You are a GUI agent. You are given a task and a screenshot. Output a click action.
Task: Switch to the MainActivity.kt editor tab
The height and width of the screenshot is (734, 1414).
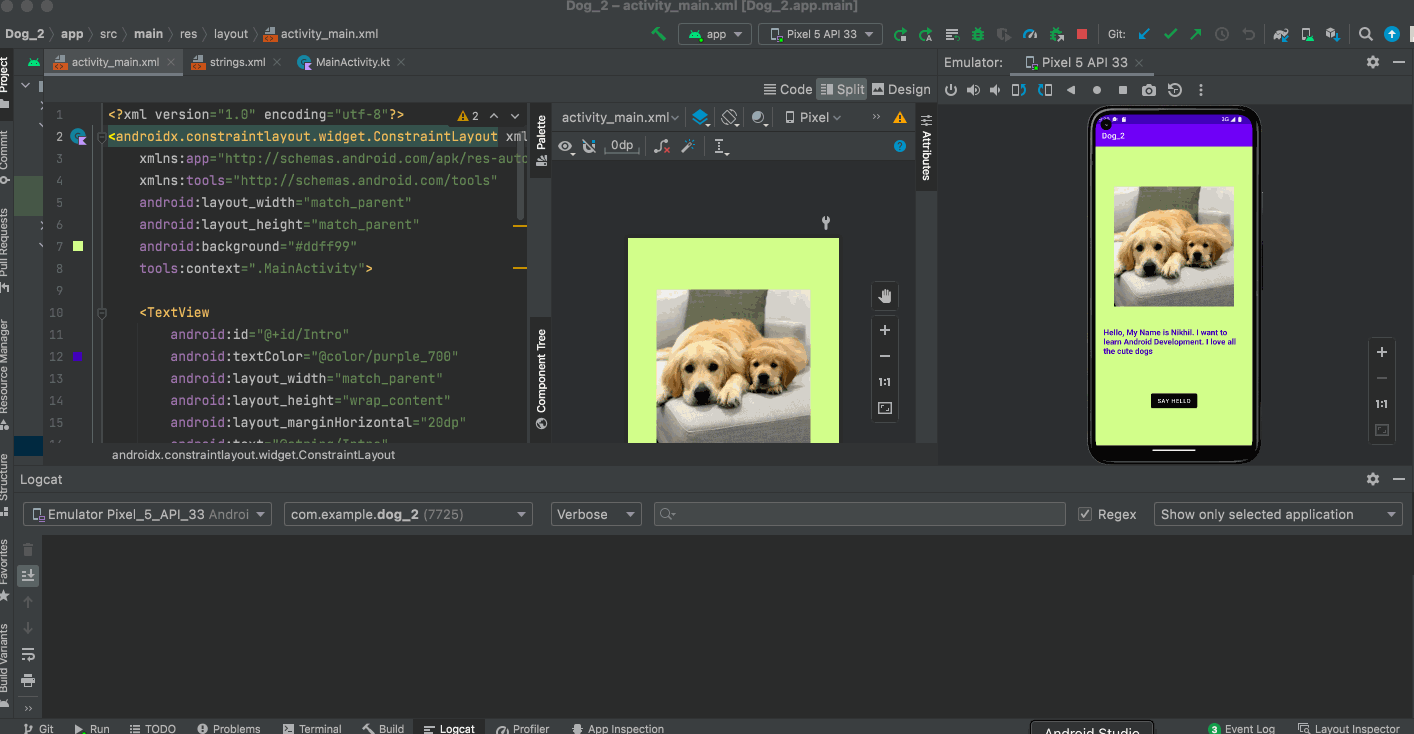point(353,62)
